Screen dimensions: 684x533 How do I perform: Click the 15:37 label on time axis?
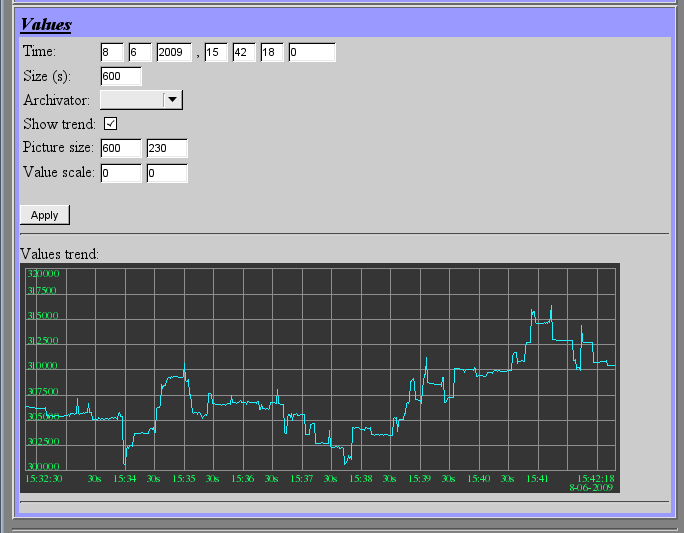301,479
